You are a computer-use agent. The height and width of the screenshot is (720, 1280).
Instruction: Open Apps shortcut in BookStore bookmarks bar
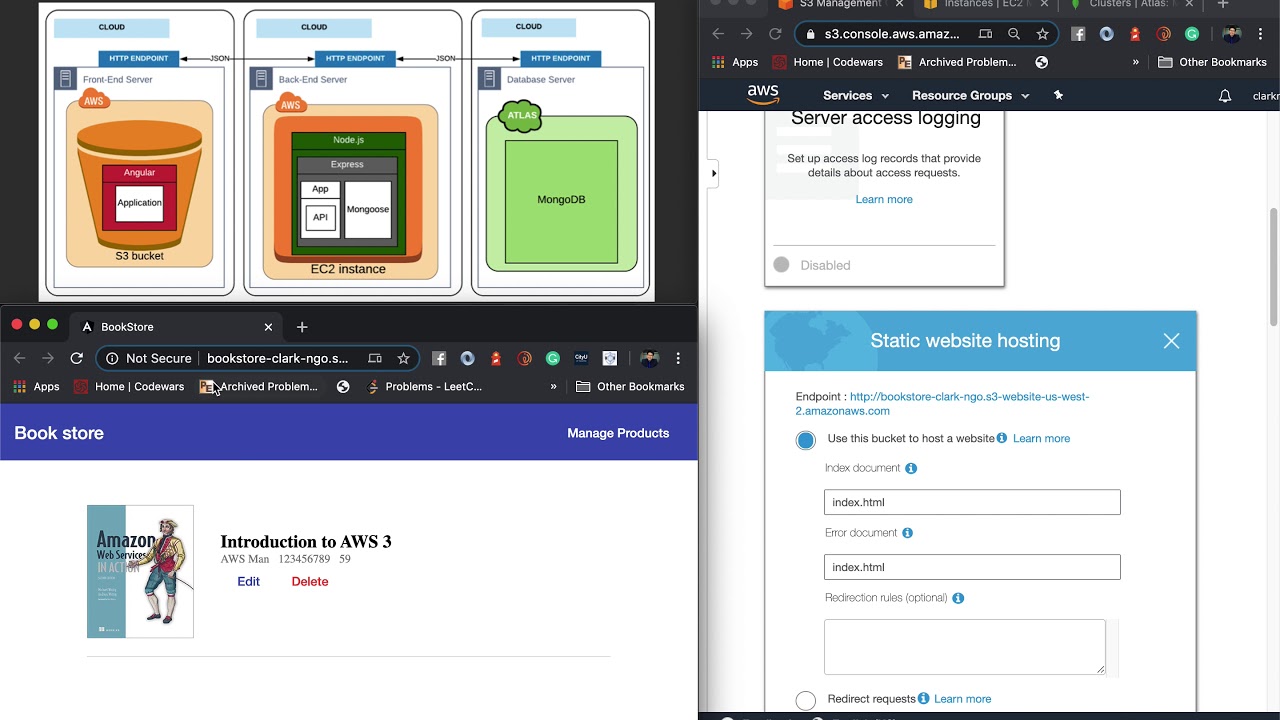[x=36, y=386]
